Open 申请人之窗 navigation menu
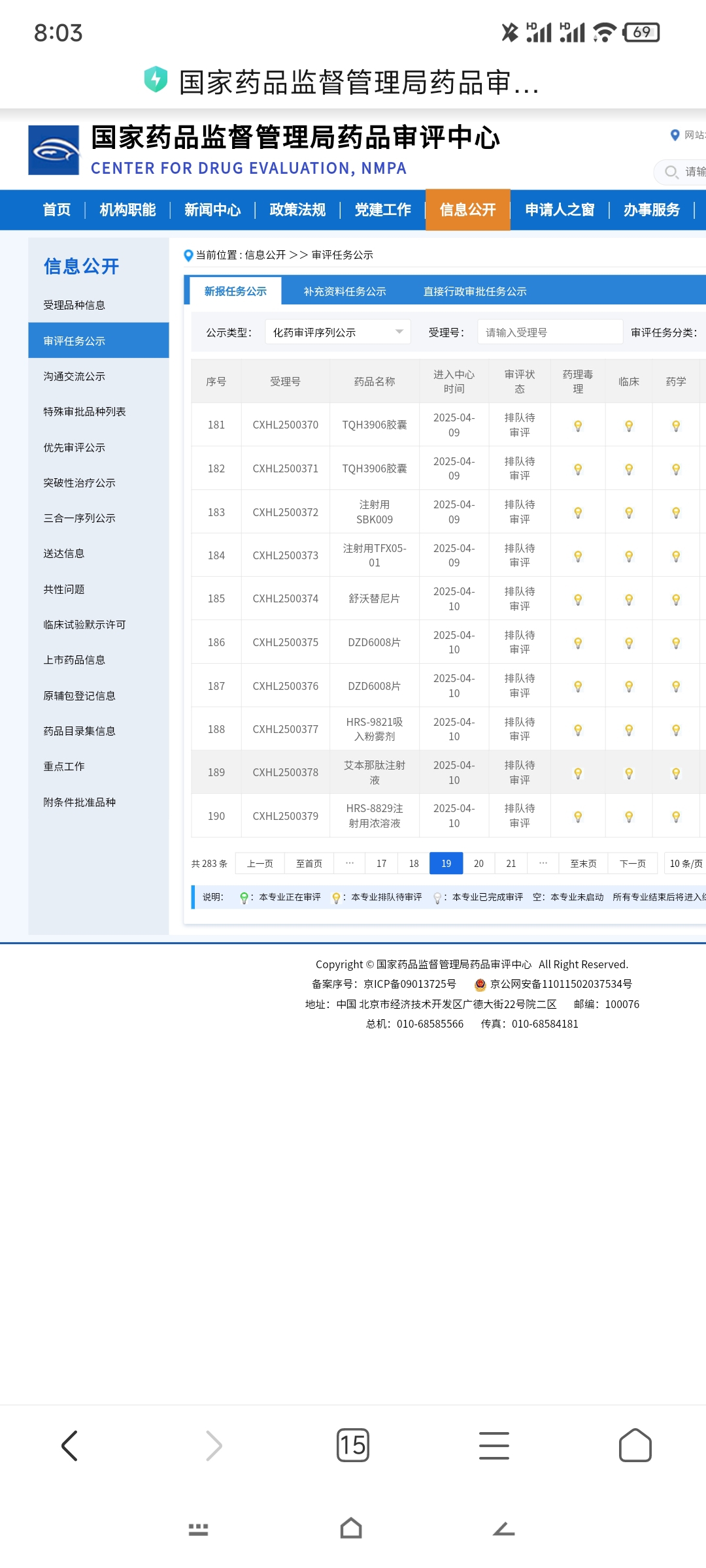Viewport: 706px width, 1568px height. (560, 210)
